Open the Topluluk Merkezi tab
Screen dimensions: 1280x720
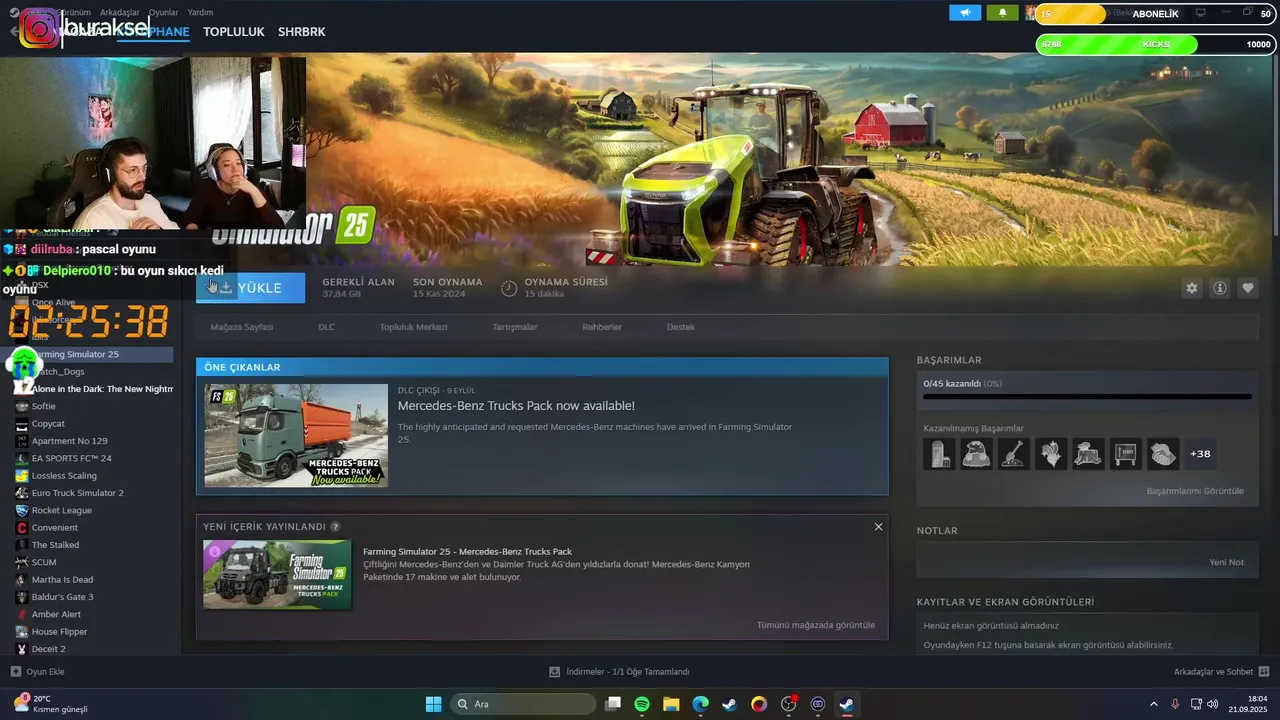point(413,327)
